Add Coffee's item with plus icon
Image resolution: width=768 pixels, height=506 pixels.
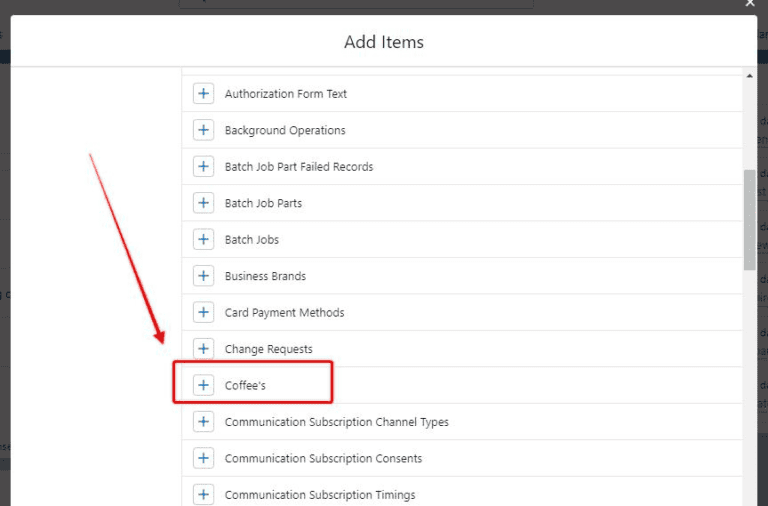tap(203, 385)
